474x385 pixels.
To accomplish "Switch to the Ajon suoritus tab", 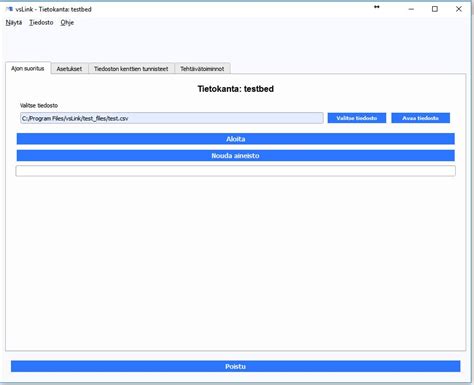I will coord(28,68).
